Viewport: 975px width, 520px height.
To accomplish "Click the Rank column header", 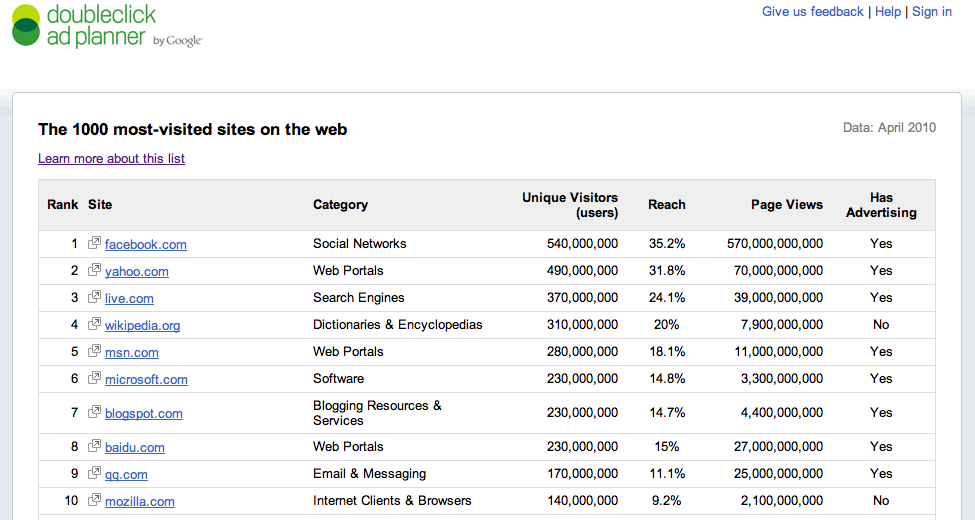I will 63,205.
